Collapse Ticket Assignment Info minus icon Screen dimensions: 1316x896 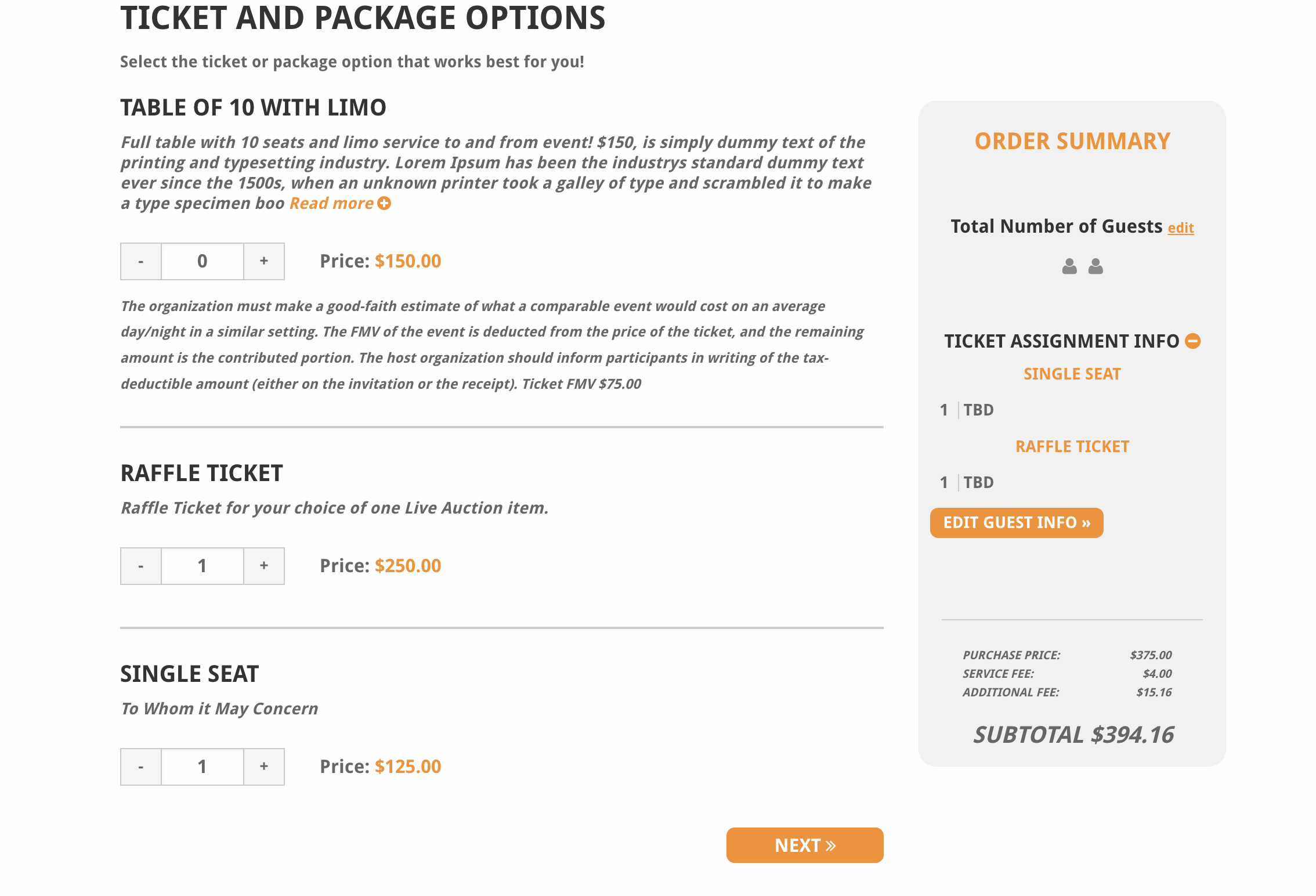tap(1193, 341)
